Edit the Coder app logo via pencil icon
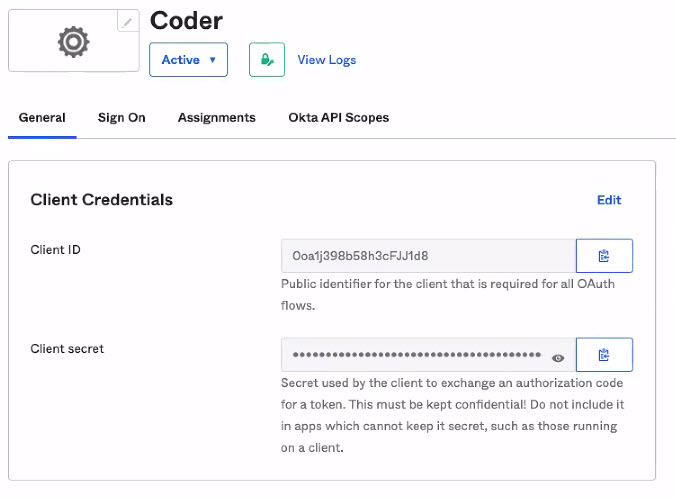 [128, 21]
